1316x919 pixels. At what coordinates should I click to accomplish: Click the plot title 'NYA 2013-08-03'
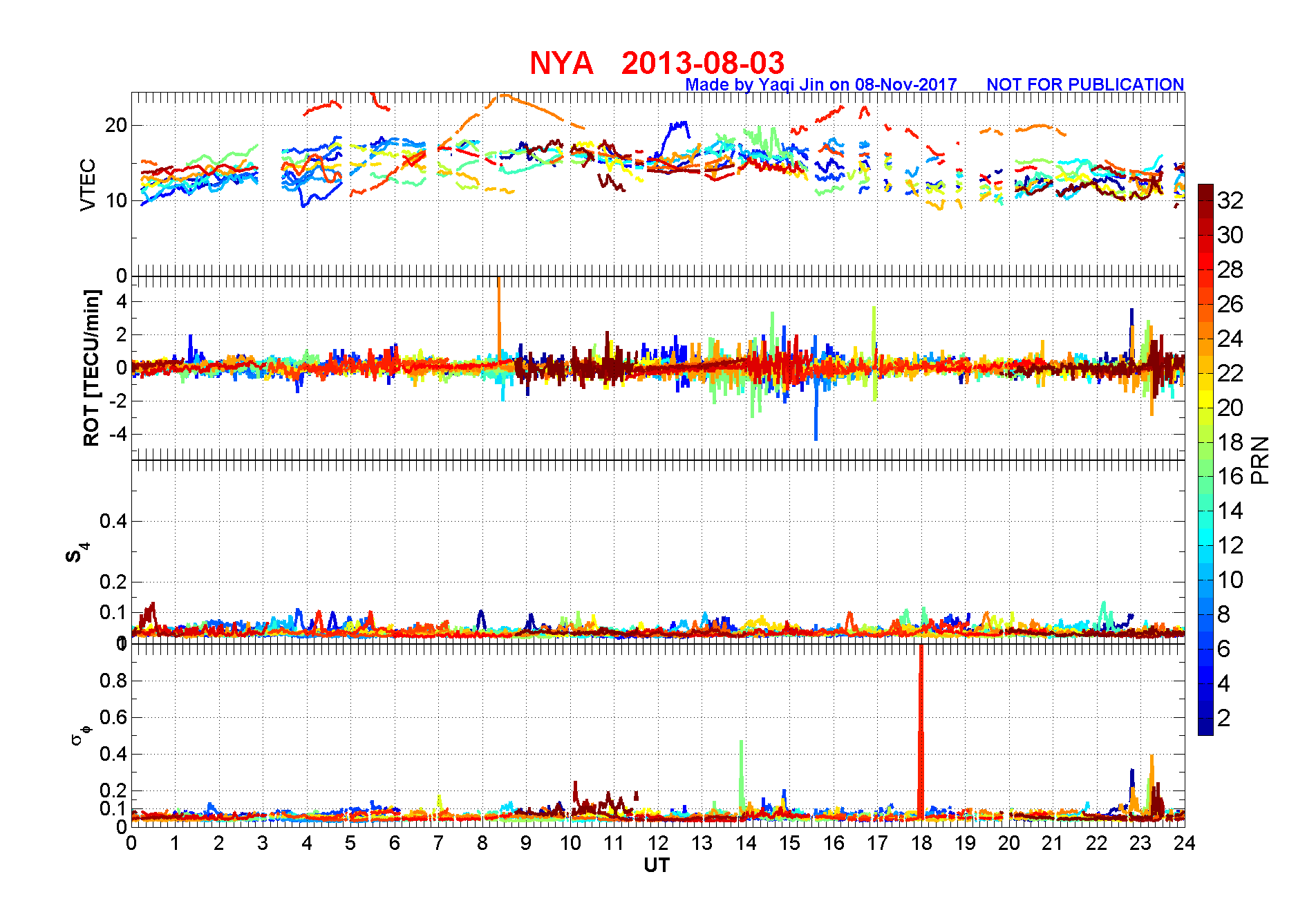[657, 63]
